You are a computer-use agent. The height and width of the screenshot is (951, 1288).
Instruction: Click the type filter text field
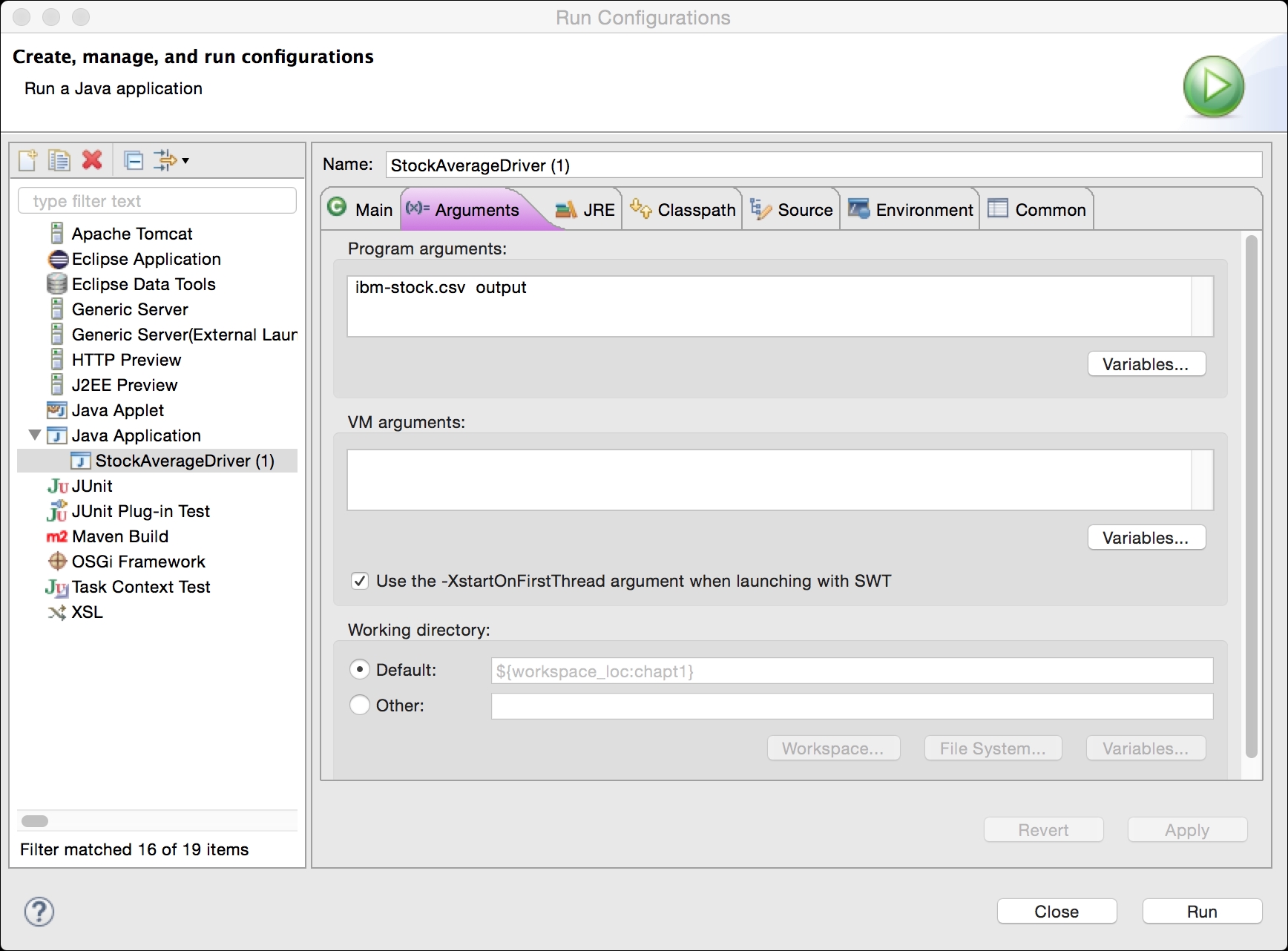157,201
